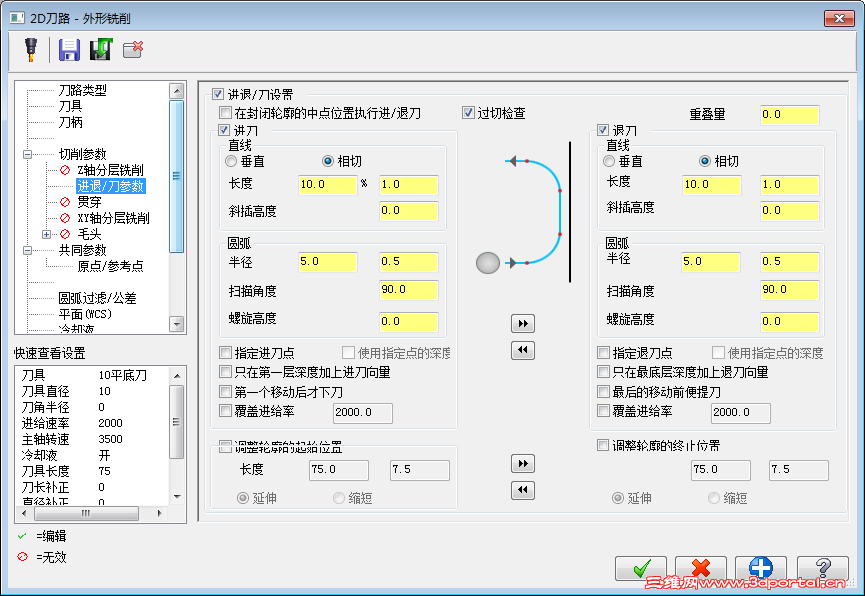The image size is (865, 596).
Task: Expand the 毛头 tree node
Action: [x=47, y=235]
